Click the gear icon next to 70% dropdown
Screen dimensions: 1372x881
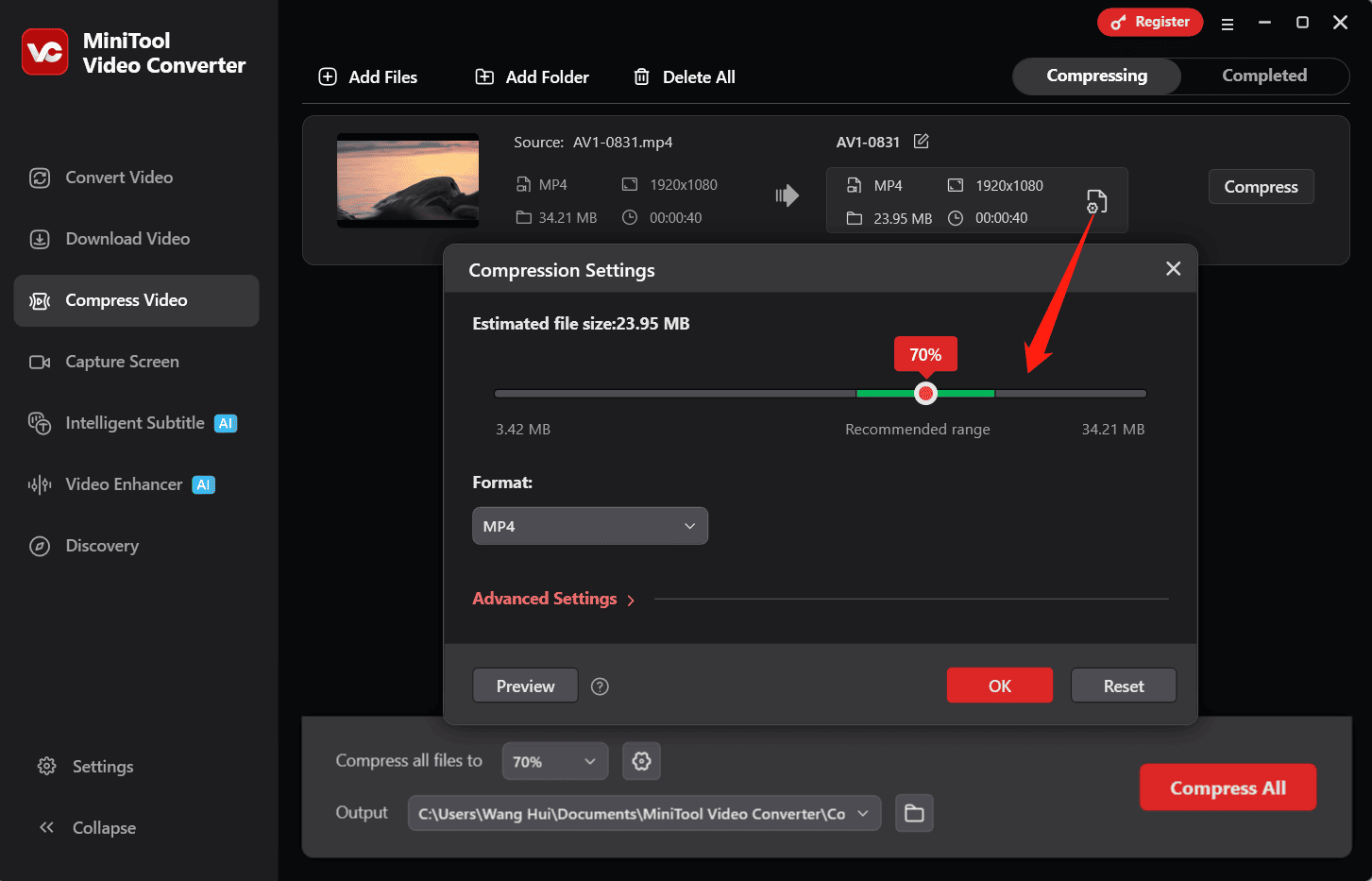click(641, 761)
